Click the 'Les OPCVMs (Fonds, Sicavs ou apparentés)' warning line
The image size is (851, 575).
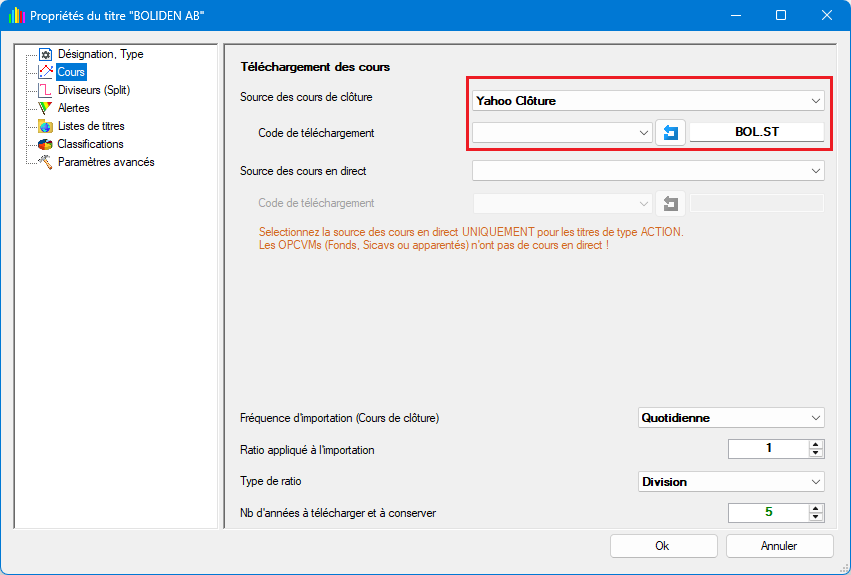tap(434, 245)
